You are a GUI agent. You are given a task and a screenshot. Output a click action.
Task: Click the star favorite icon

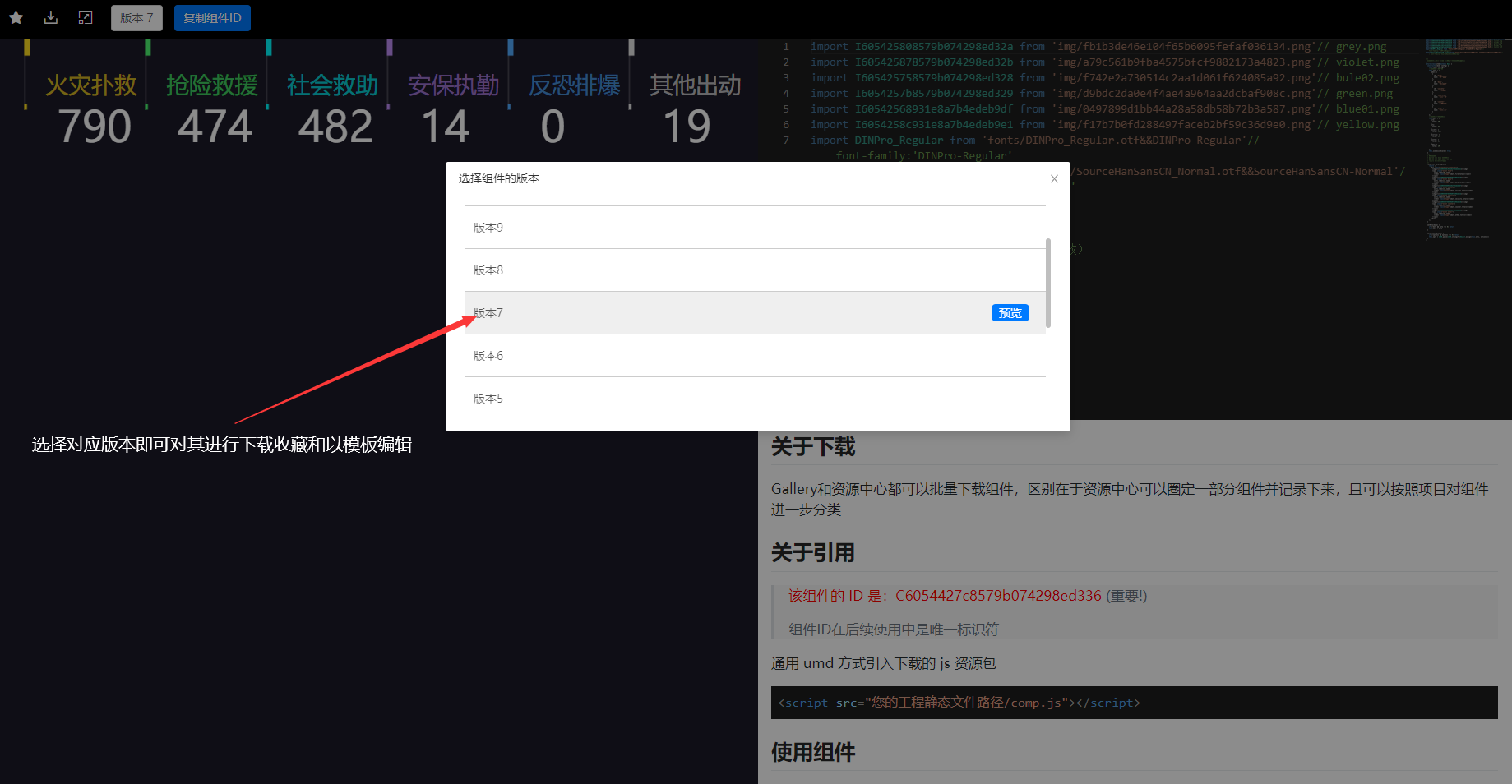click(x=16, y=17)
